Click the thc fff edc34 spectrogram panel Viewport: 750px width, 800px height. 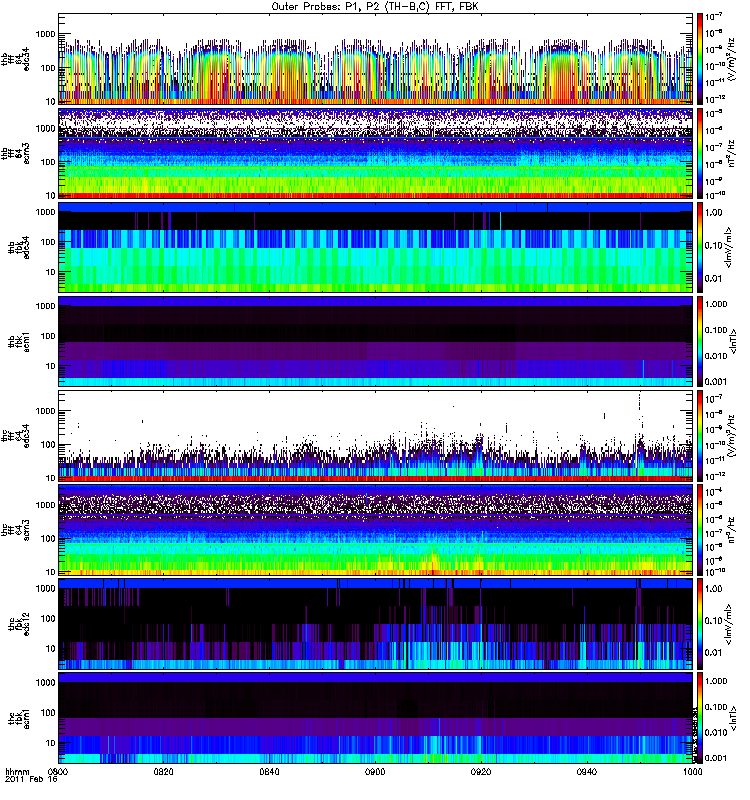pos(375,435)
